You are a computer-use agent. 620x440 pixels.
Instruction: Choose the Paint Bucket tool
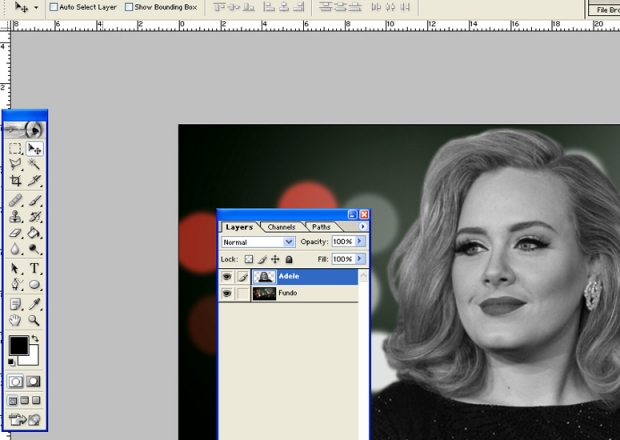tap(35, 233)
